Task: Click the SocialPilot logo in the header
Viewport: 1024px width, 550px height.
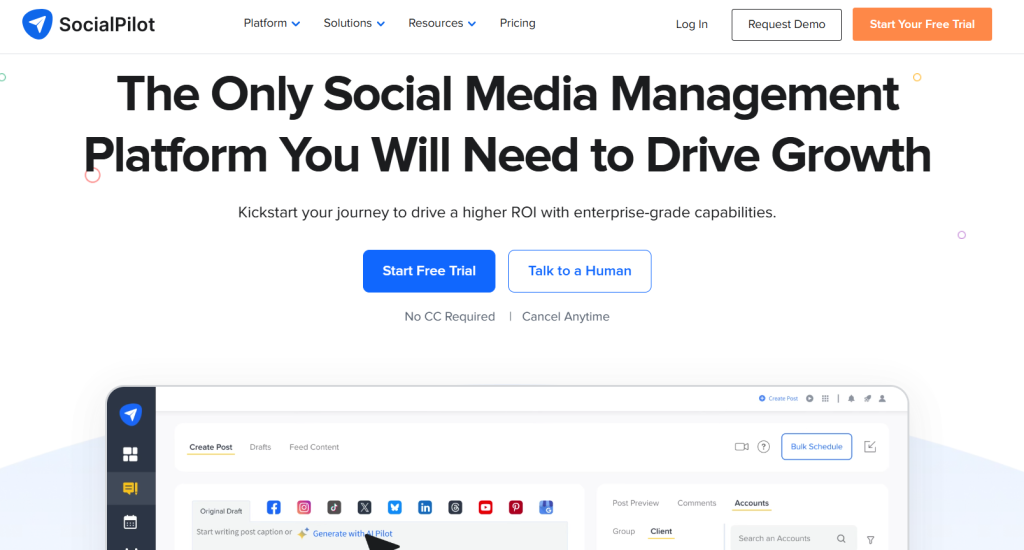Action: pos(89,24)
